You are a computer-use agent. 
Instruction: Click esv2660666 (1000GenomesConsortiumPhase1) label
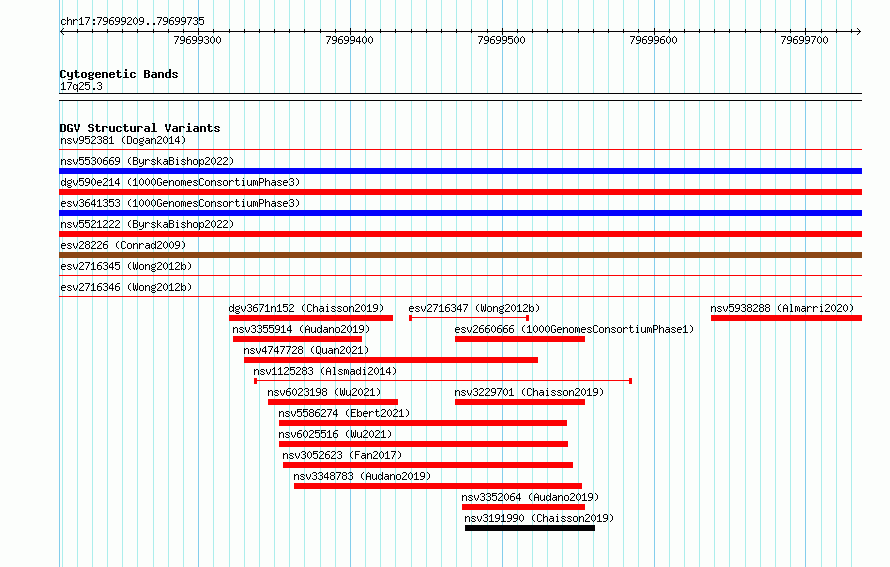[574, 329]
